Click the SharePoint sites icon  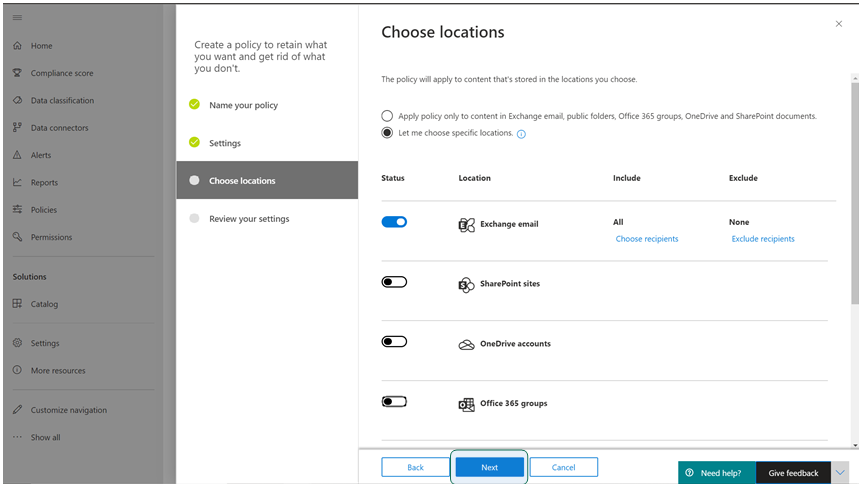pos(466,285)
